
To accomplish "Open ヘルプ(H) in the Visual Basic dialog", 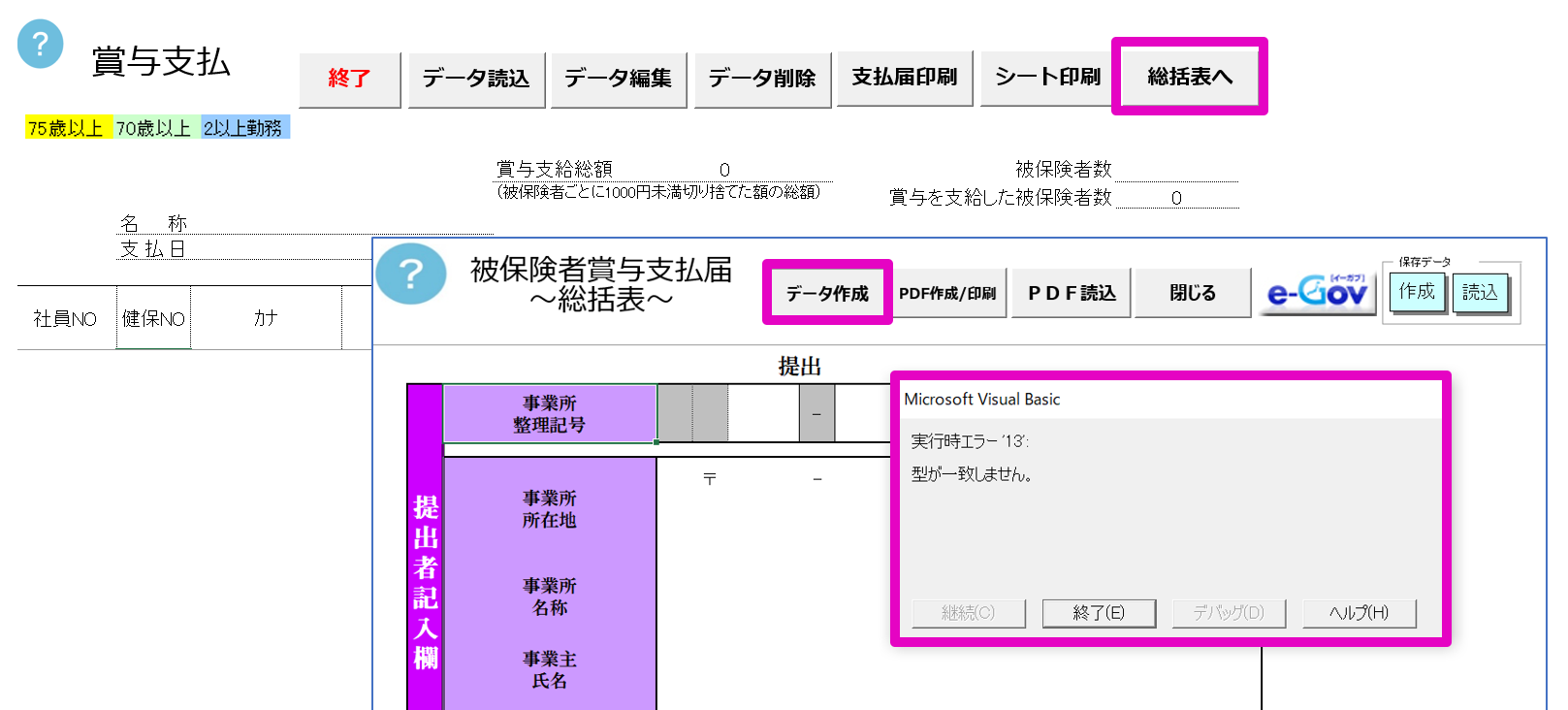I will click(x=1359, y=613).
